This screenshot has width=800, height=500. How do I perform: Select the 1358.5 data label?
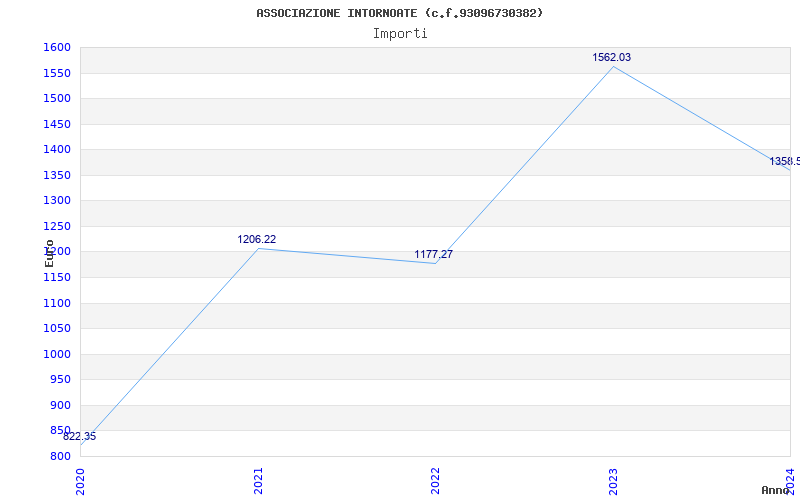(x=785, y=162)
